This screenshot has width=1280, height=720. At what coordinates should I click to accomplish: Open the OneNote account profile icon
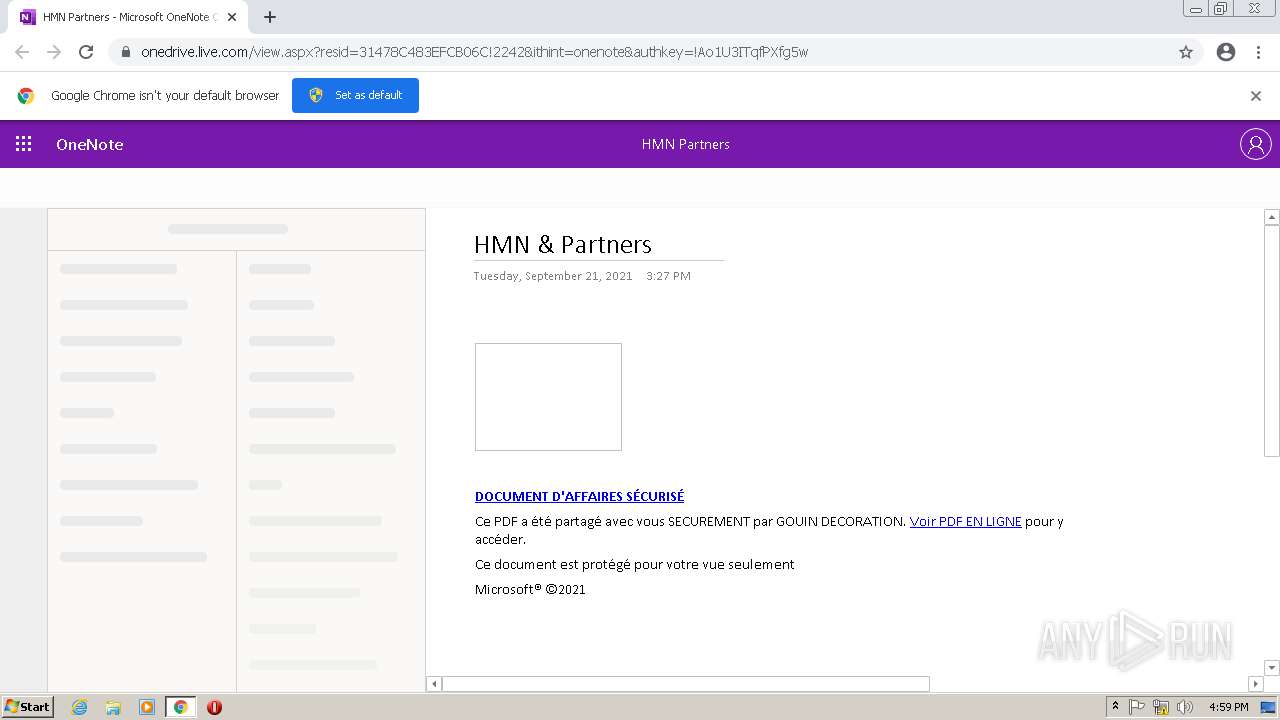point(1255,144)
